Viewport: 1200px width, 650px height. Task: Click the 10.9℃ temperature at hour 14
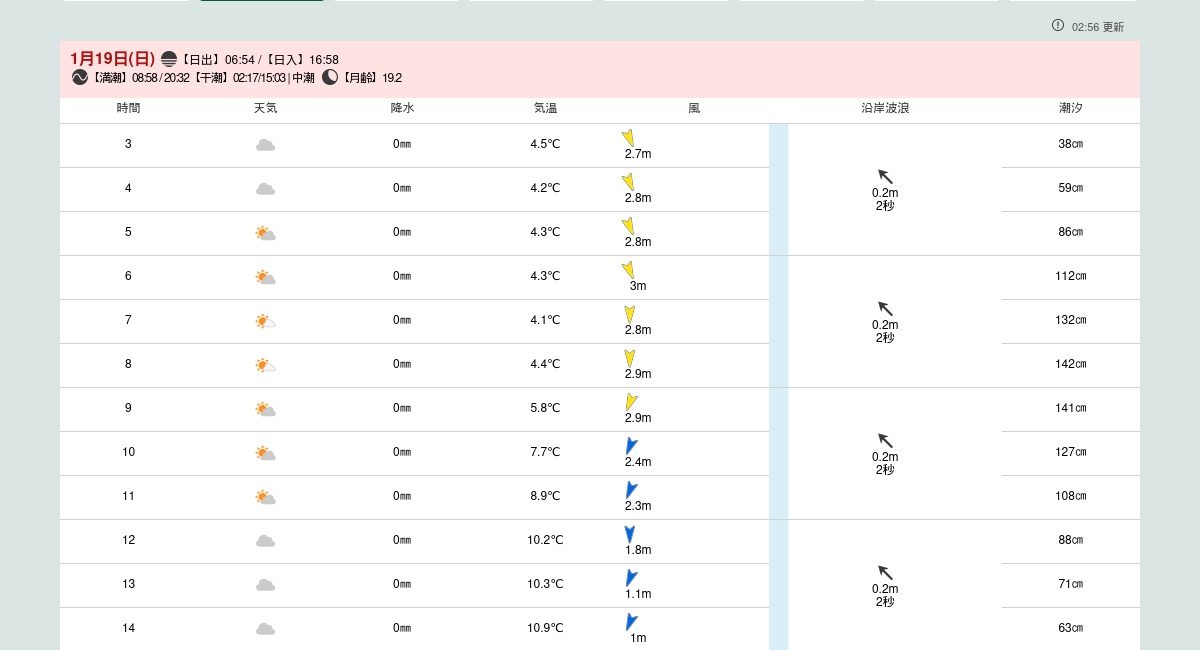(545, 628)
